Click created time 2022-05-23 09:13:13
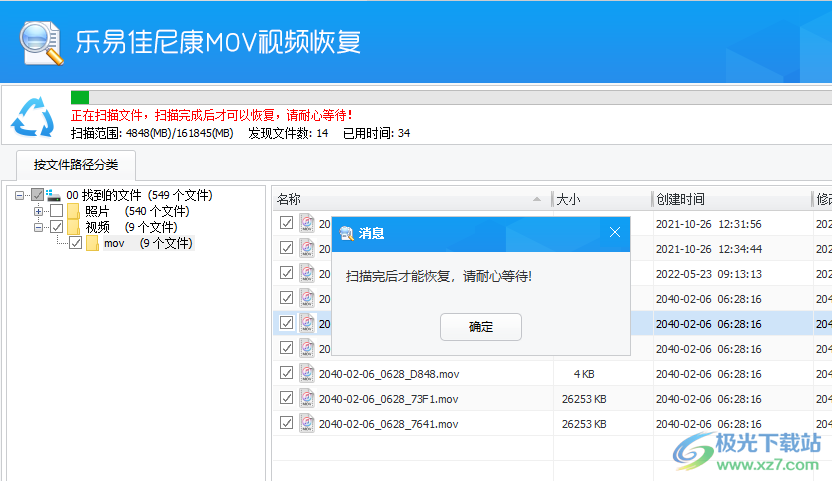 click(708, 274)
